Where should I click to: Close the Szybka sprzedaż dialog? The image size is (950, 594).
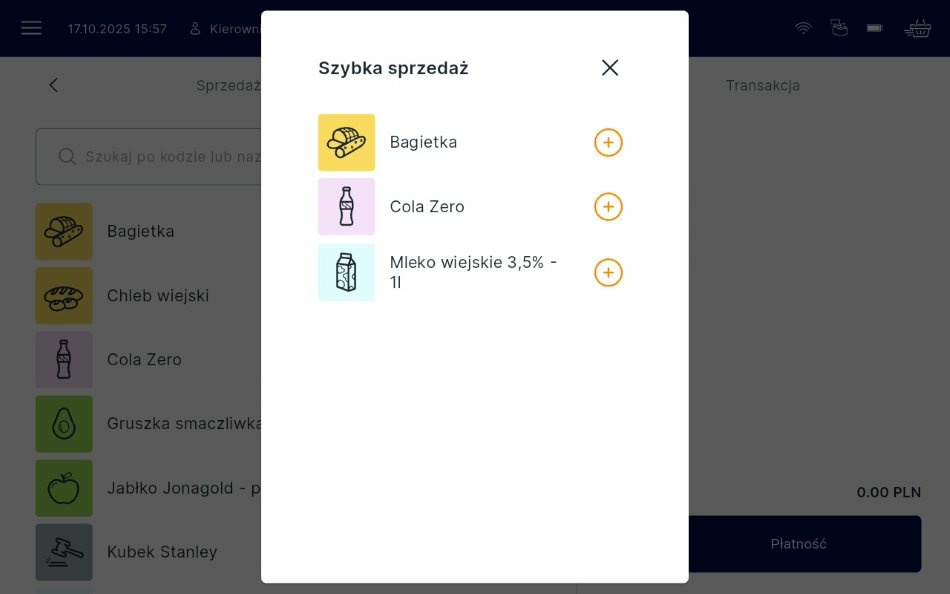tap(610, 68)
